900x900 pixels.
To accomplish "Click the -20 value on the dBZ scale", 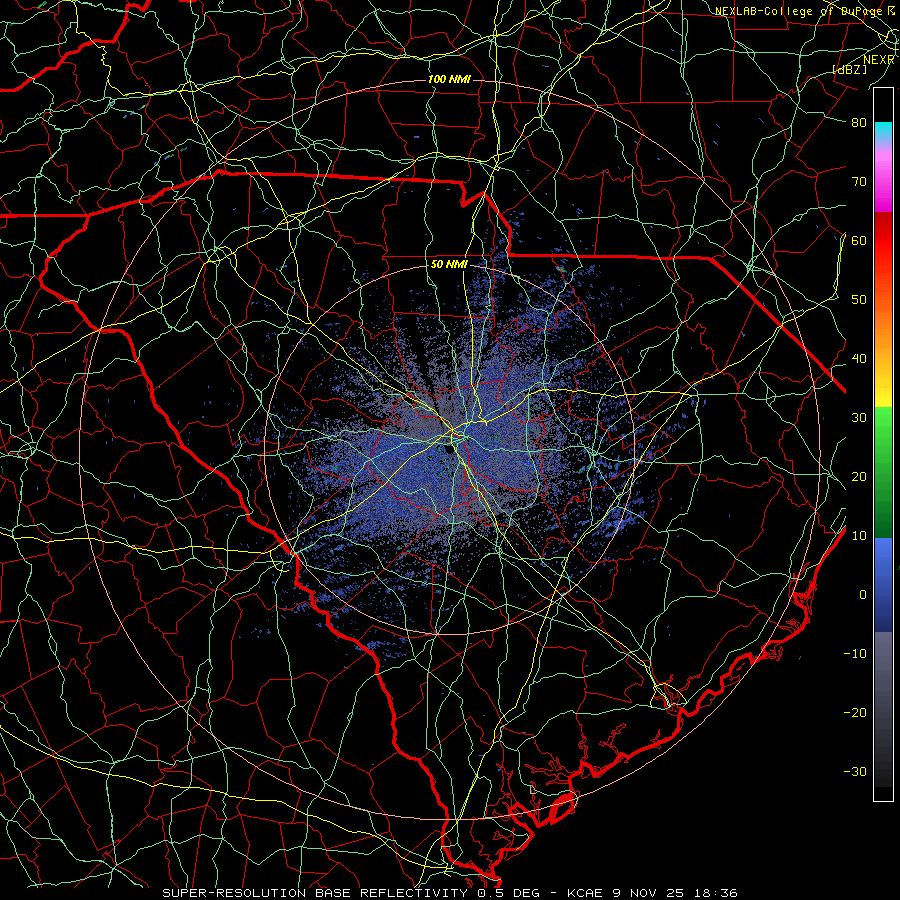I will 855,713.
